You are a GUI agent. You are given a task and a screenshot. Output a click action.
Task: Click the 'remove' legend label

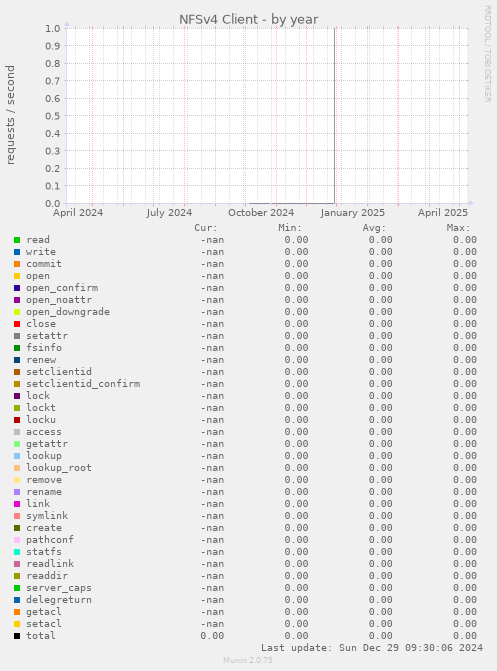click(44, 480)
